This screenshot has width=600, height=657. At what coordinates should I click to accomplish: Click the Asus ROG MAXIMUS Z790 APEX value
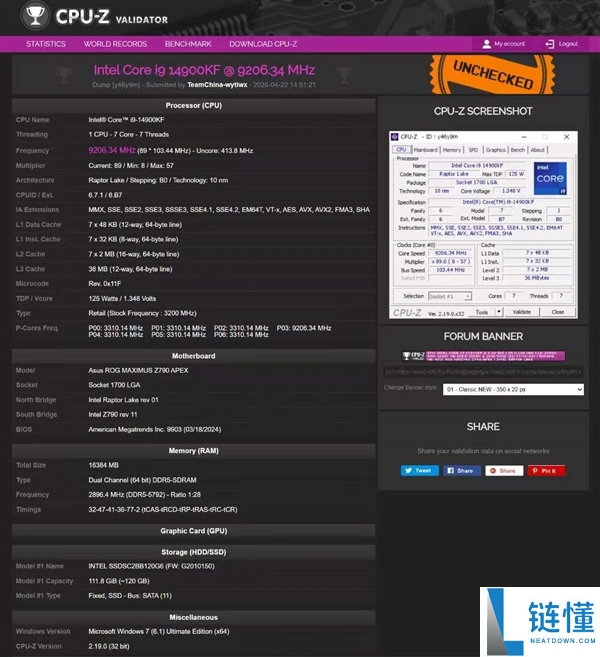click(x=138, y=370)
